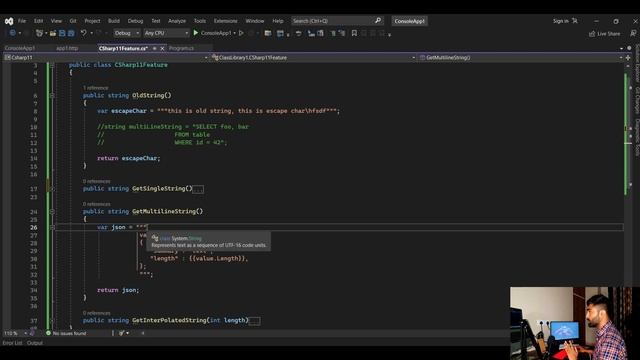The width and height of the screenshot is (640, 360).
Task: Click the Save All toolbar icon
Action: (71, 33)
